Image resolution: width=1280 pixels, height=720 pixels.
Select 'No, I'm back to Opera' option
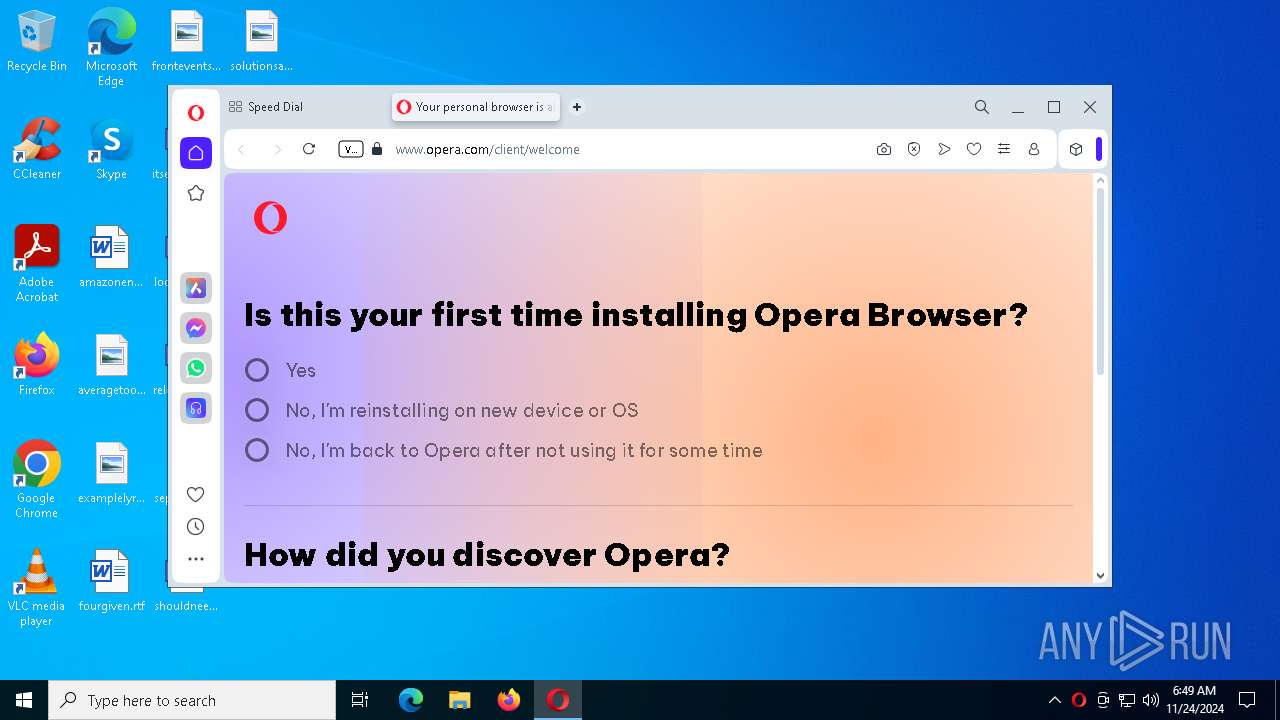257,450
